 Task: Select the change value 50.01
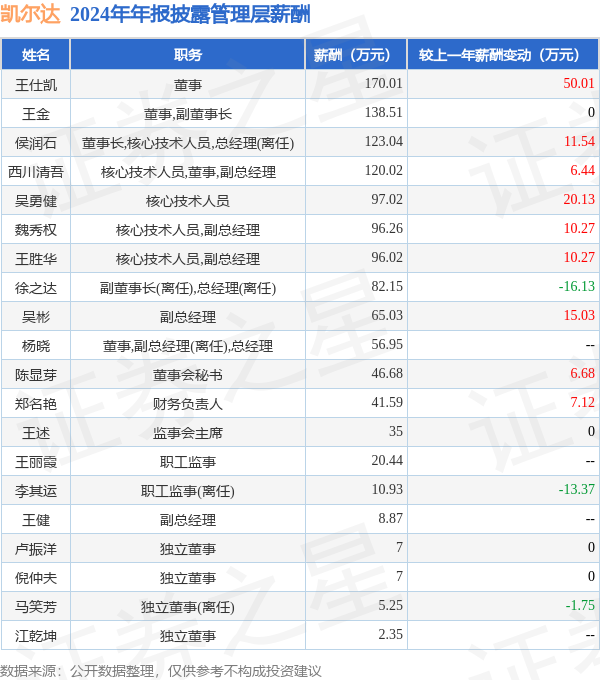[579, 83]
